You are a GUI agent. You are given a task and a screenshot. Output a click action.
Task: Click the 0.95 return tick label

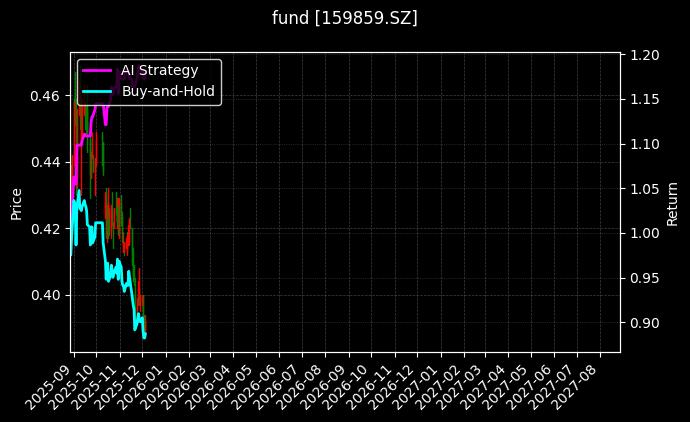(645, 278)
